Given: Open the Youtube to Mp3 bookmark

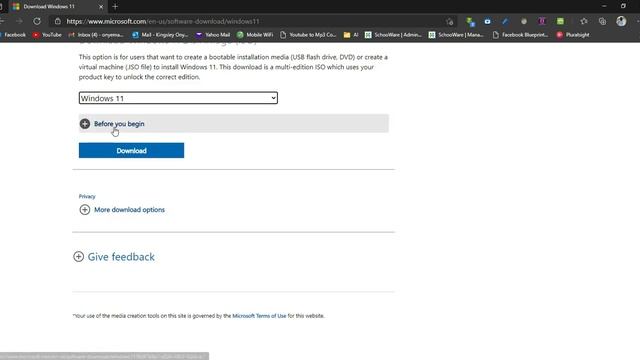Looking at the screenshot, I should point(308,35).
